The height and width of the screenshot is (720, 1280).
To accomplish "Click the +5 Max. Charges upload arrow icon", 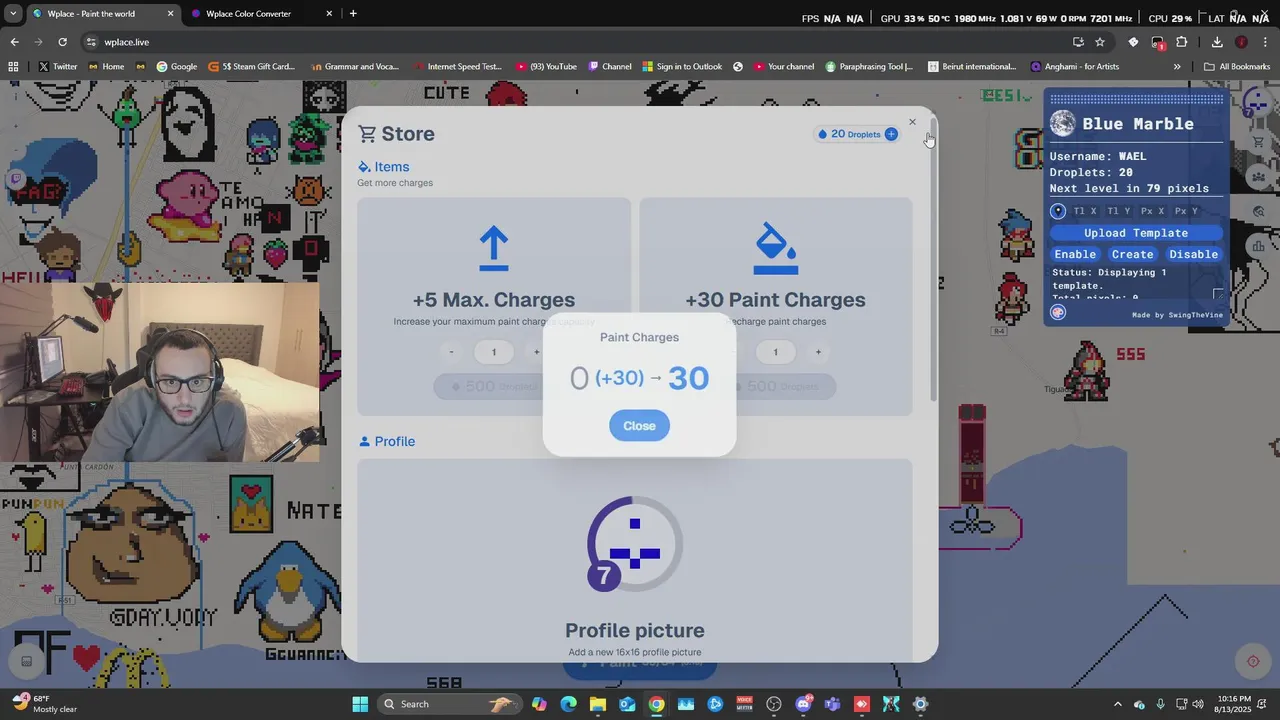I will (494, 249).
